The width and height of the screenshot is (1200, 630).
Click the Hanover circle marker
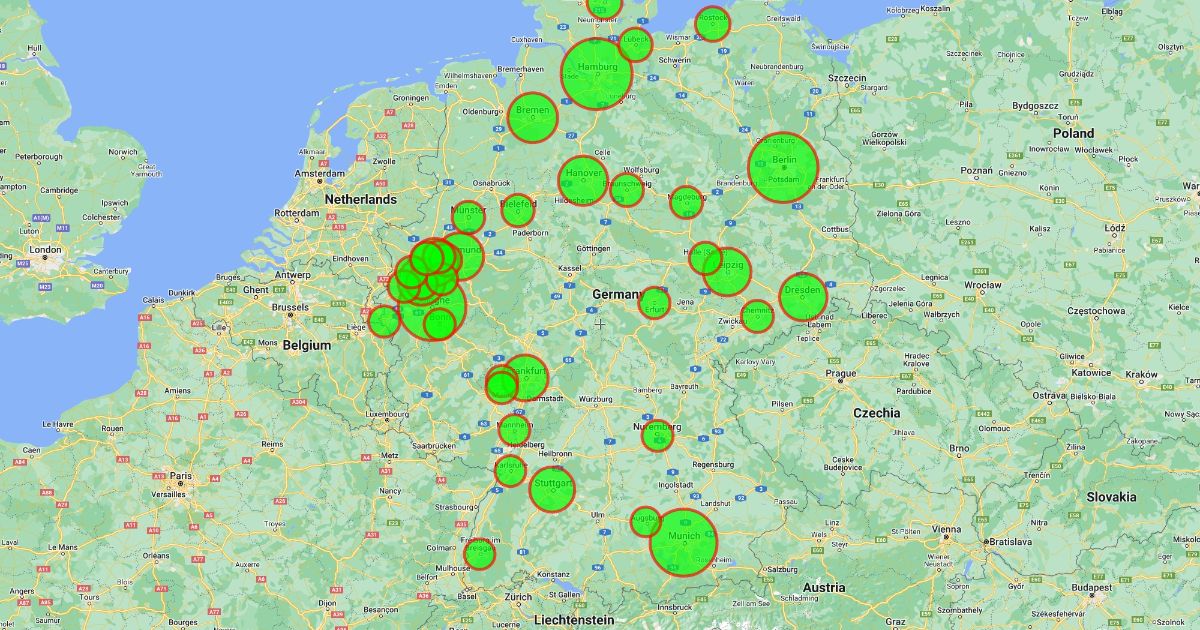coord(583,180)
